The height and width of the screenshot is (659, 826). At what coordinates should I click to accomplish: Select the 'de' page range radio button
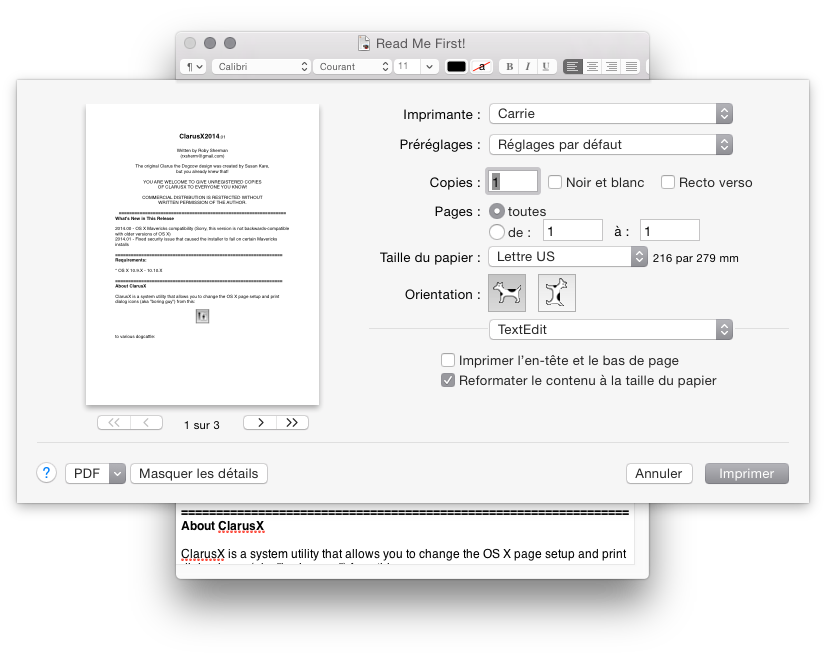pyautogui.click(x=497, y=232)
